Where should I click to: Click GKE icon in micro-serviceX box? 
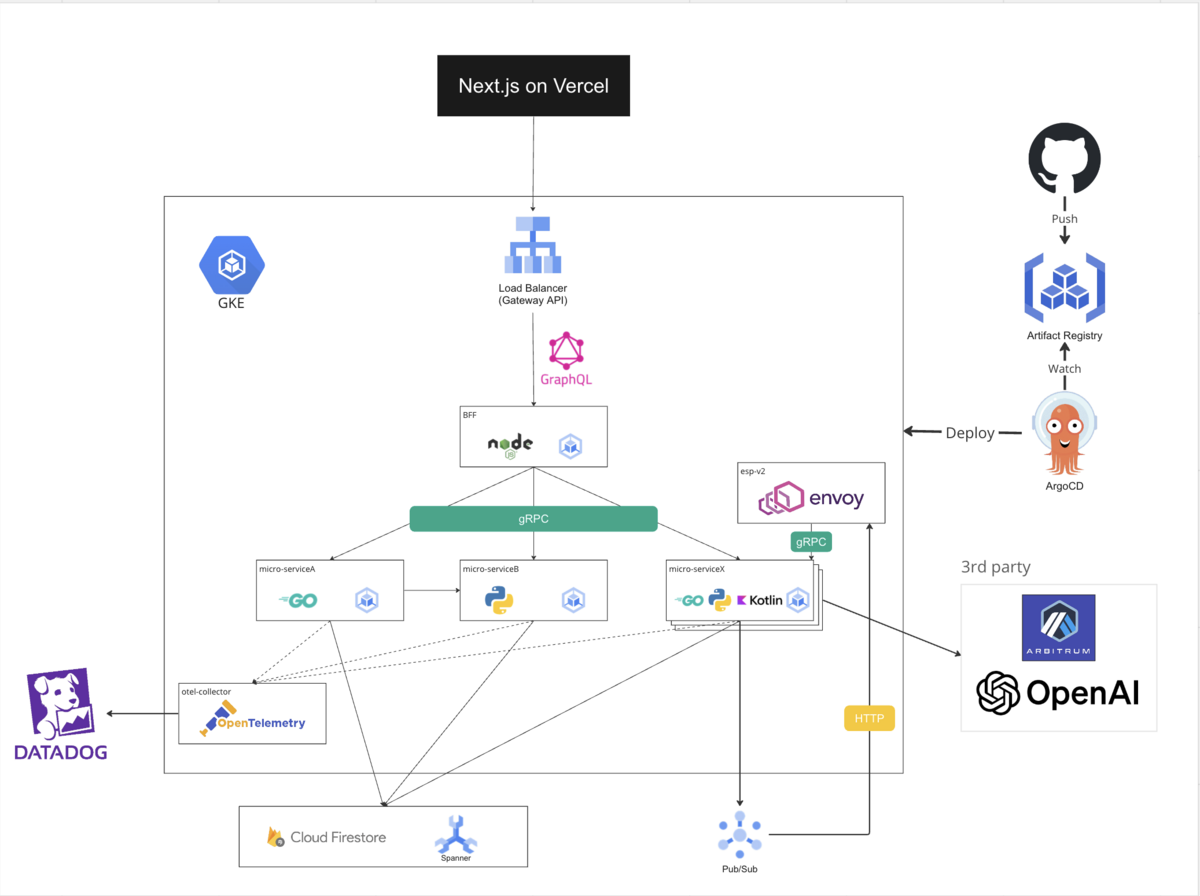point(797,600)
